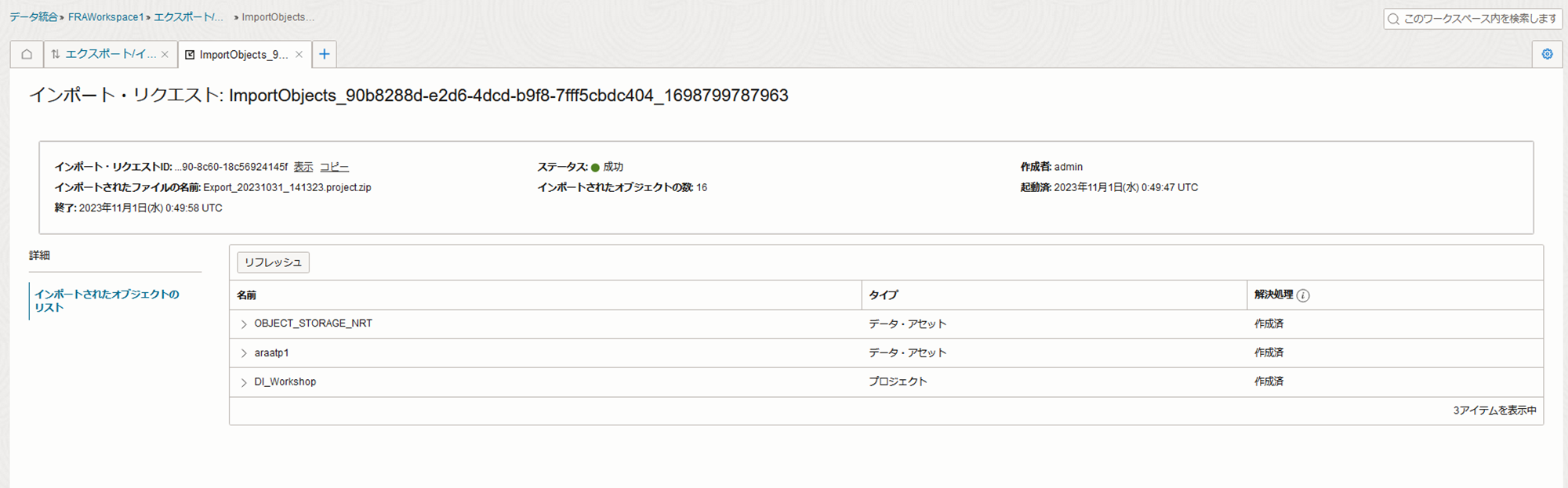
Task: Click the workspace search input field
Action: click(x=1474, y=19)
